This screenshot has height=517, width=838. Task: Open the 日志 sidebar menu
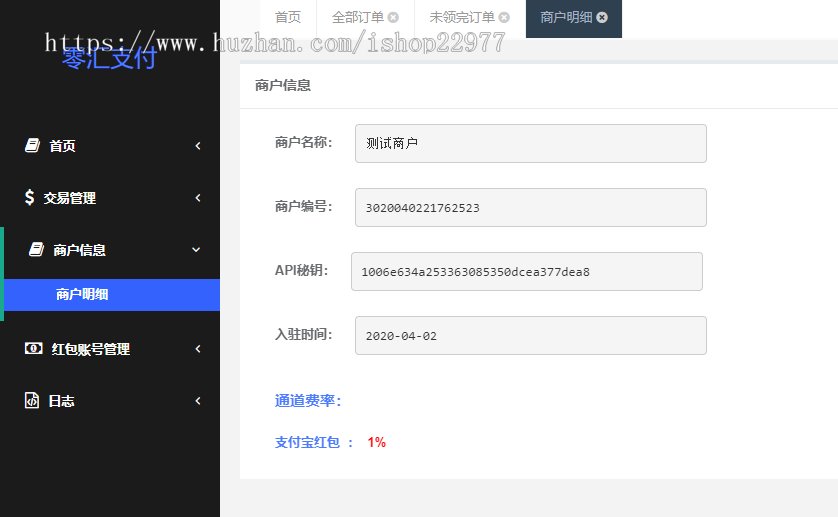pos(110,401)
